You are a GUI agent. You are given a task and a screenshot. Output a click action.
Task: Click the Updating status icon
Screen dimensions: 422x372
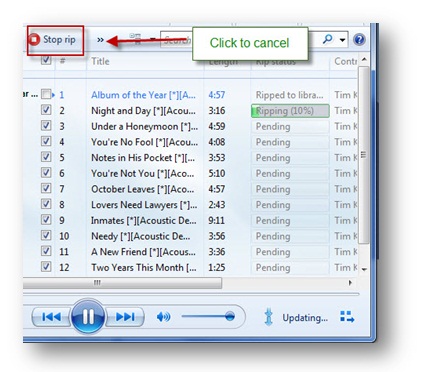[x=269, y=317]
